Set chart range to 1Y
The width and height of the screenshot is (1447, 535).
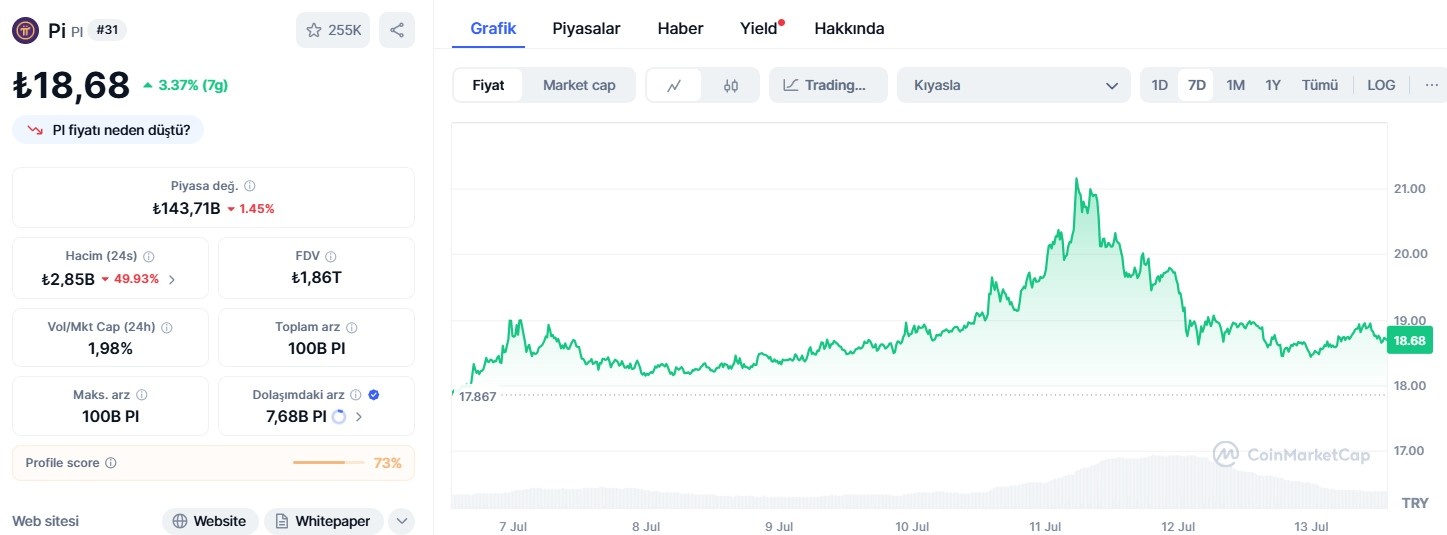[x=1273, y=85]
